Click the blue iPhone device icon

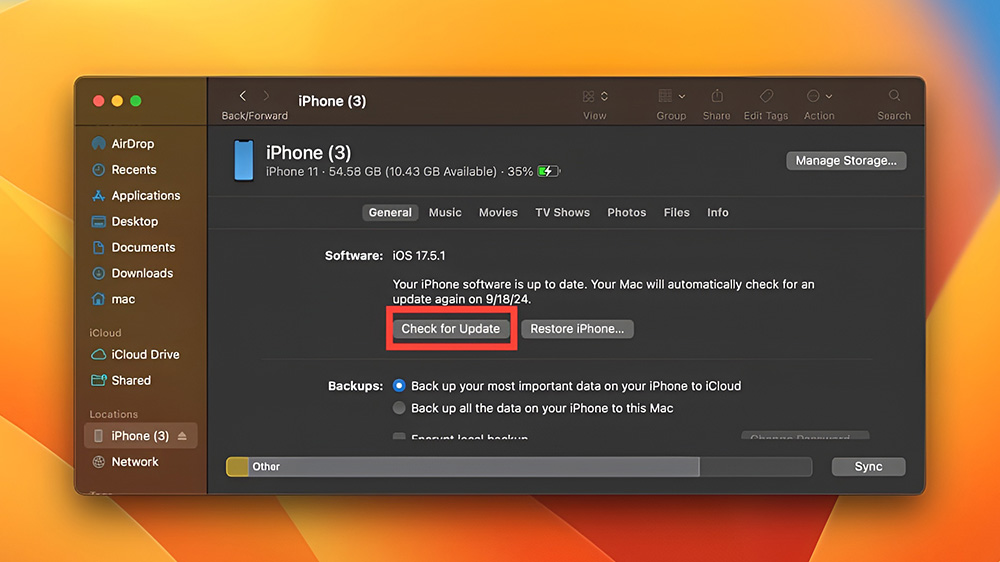click(x=244, y=160)
